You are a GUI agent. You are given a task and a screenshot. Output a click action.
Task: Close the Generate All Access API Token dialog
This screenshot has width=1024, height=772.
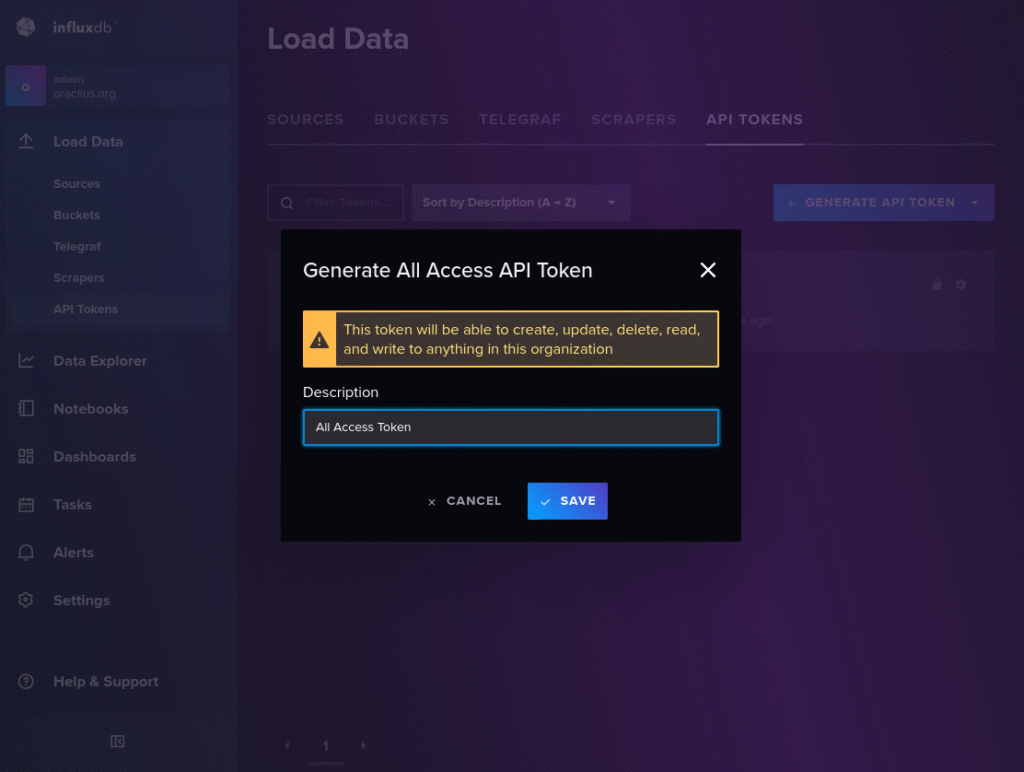pyautogui.click(x=708, y=270)
